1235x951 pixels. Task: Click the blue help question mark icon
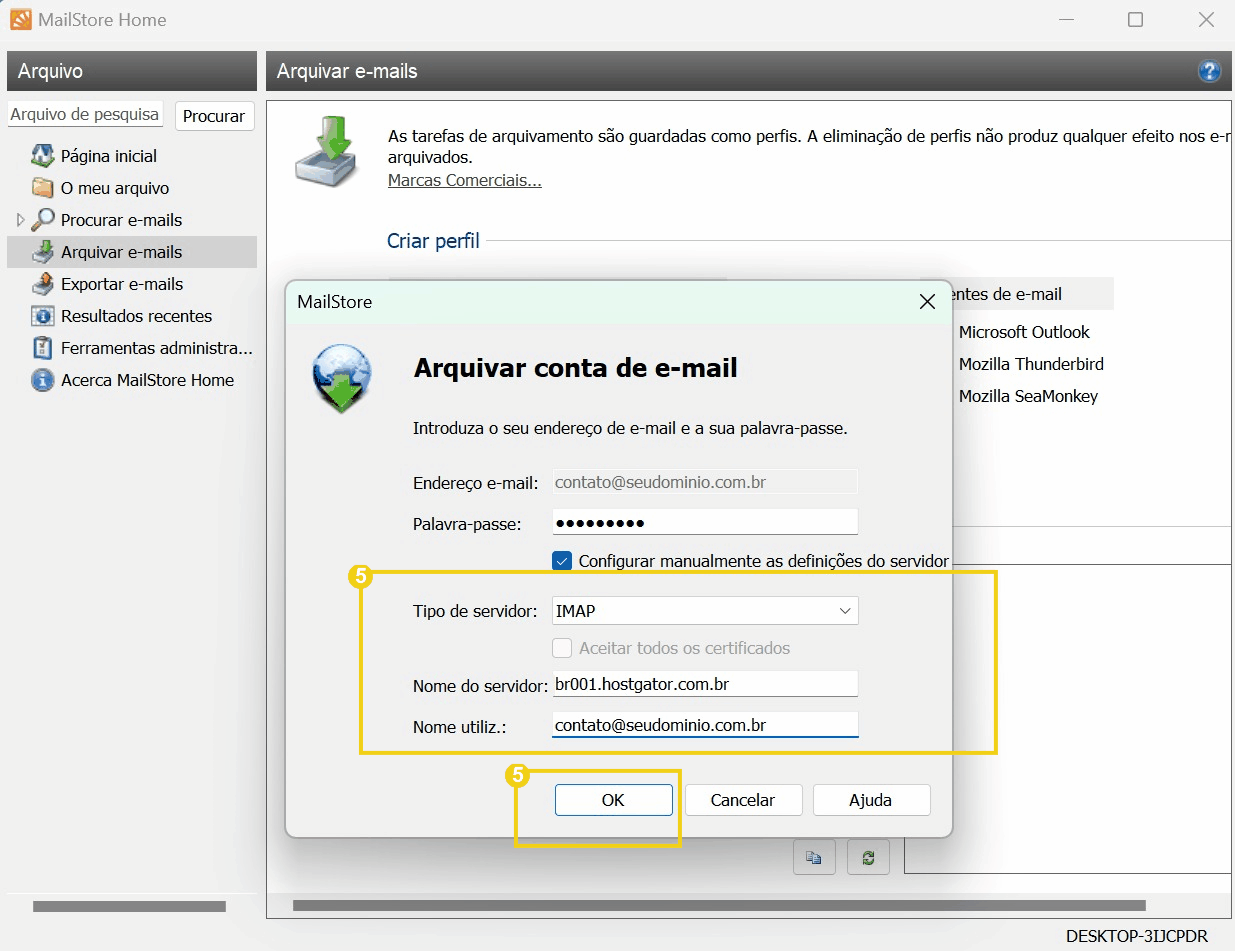1209,70
